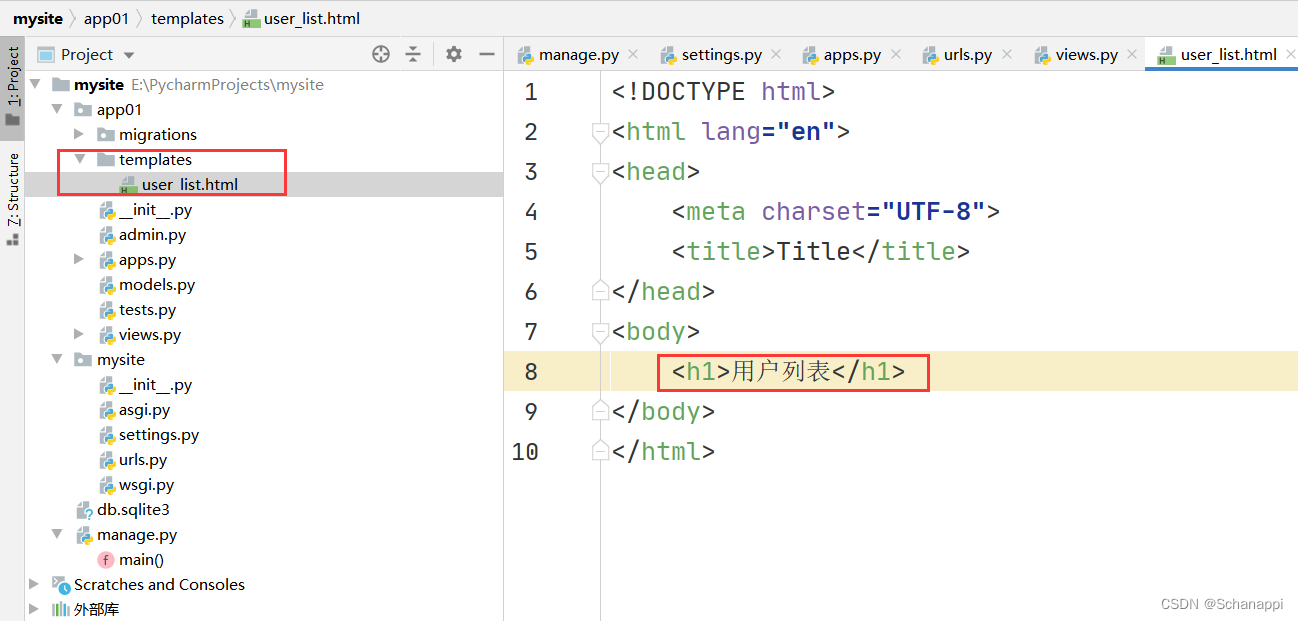Select db.sqlite3 file in project tree
Screen dimensions: 1298x621
[132, 509]
